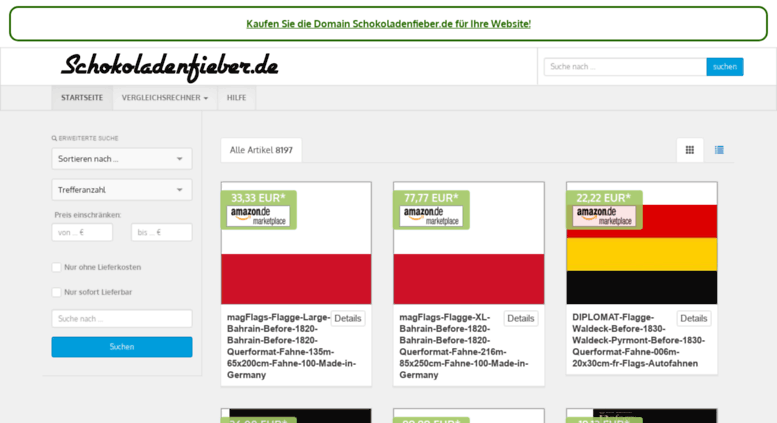
Task: Focus the bis € maximum price field
Action: [162, 232]
